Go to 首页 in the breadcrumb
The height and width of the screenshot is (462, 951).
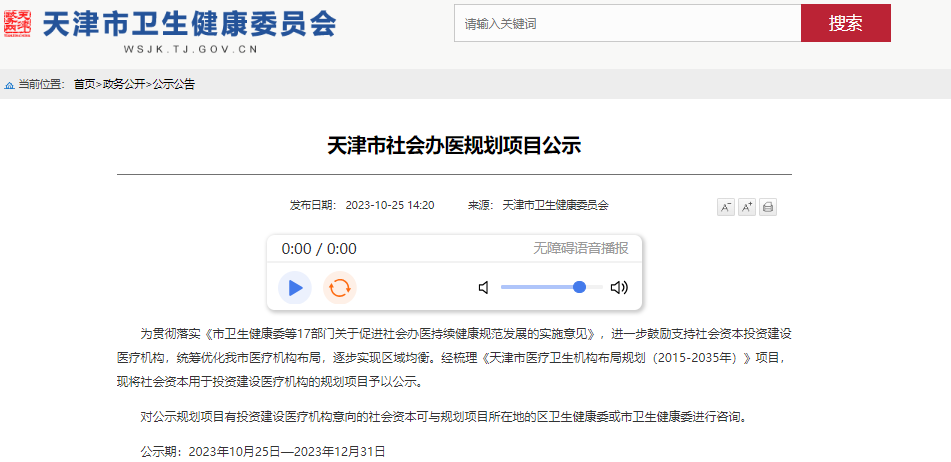[x=84, y=85]
